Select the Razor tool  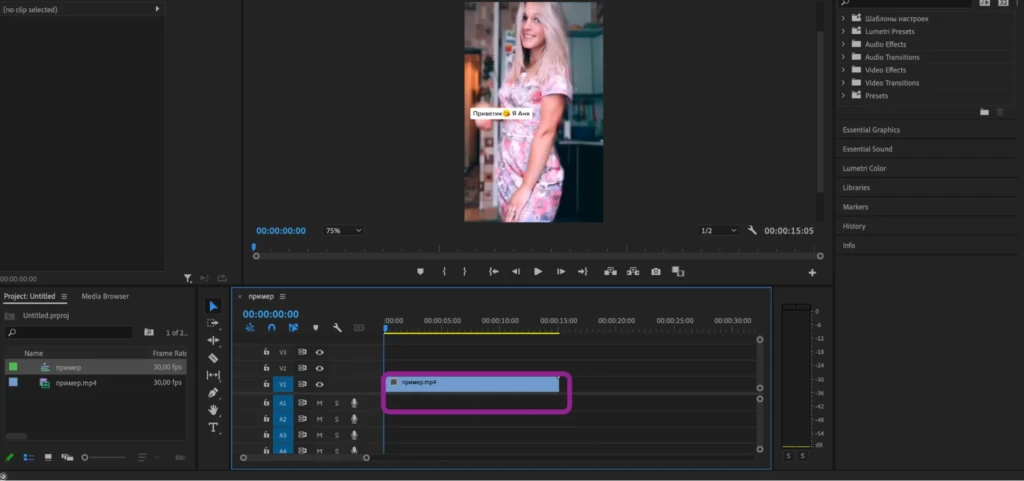[213, 358]
